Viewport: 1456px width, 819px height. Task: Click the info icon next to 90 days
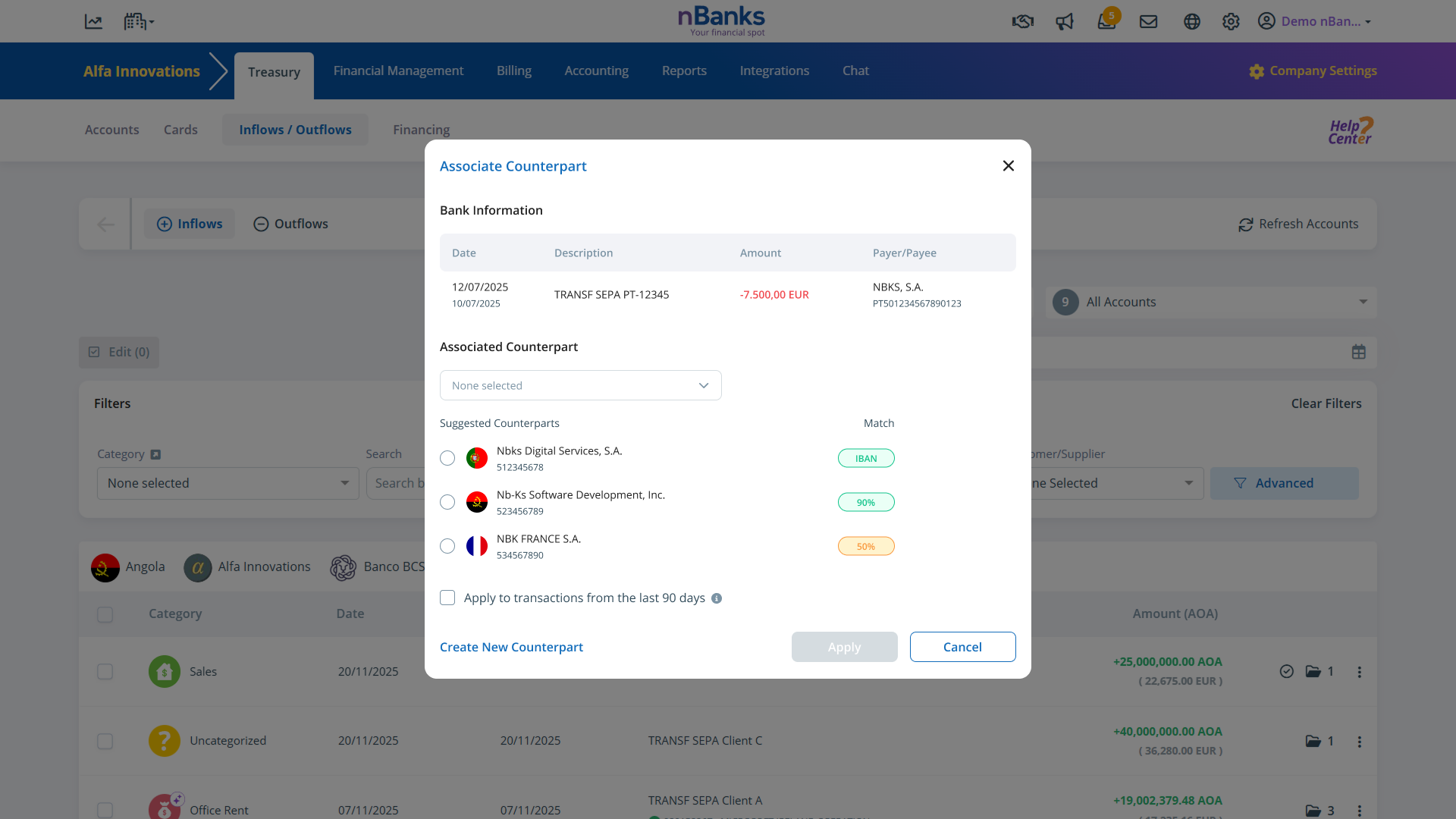[x=717, y=598]
